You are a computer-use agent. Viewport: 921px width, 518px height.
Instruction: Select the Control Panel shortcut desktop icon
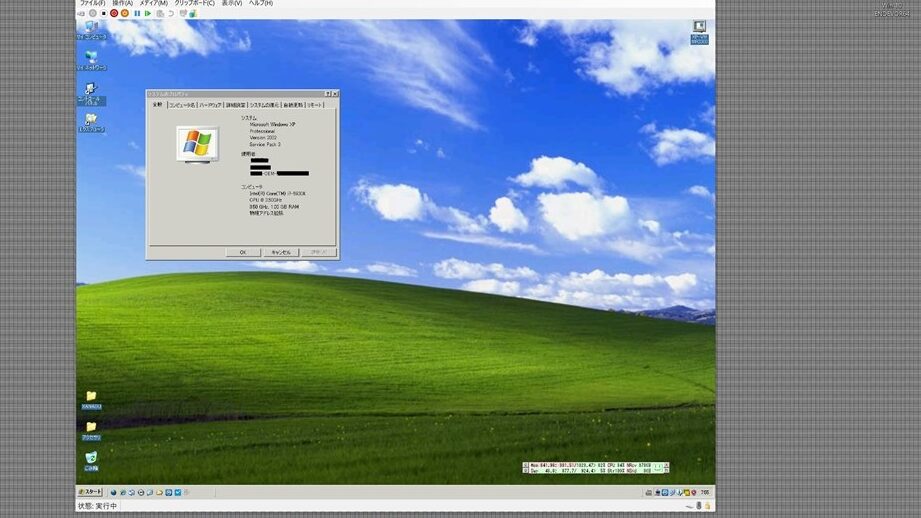pyautogui.click(x=91, y=94)
